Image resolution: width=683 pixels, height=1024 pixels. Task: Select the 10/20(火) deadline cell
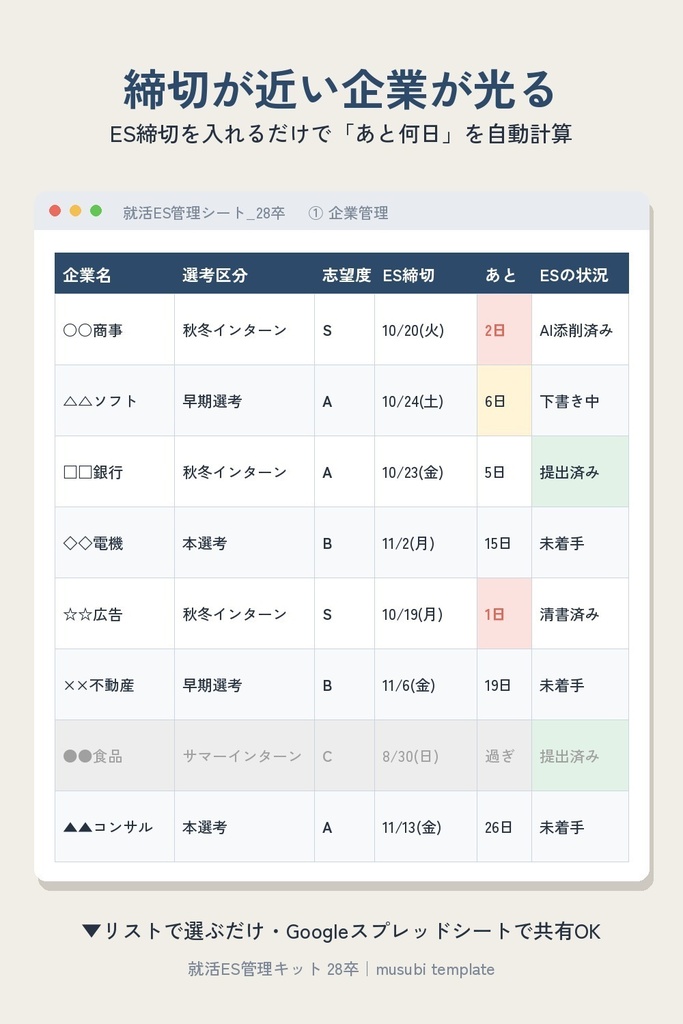pyautogui.click(x=426, y=330)
